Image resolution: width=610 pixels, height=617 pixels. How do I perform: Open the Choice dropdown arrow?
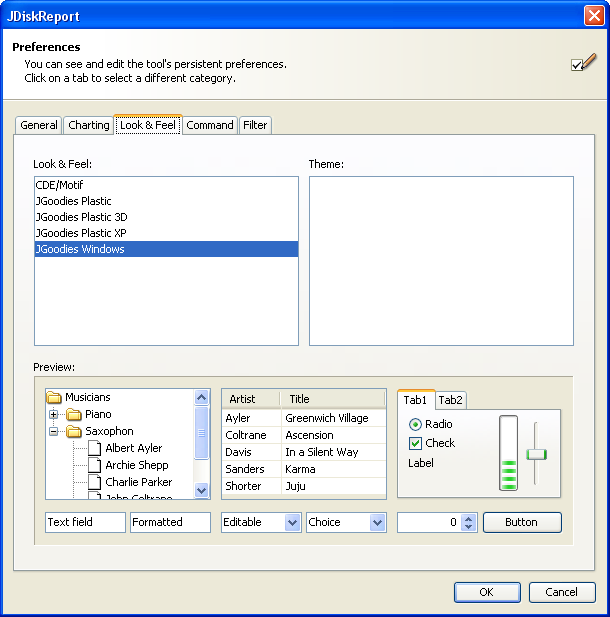pos(377,523)
